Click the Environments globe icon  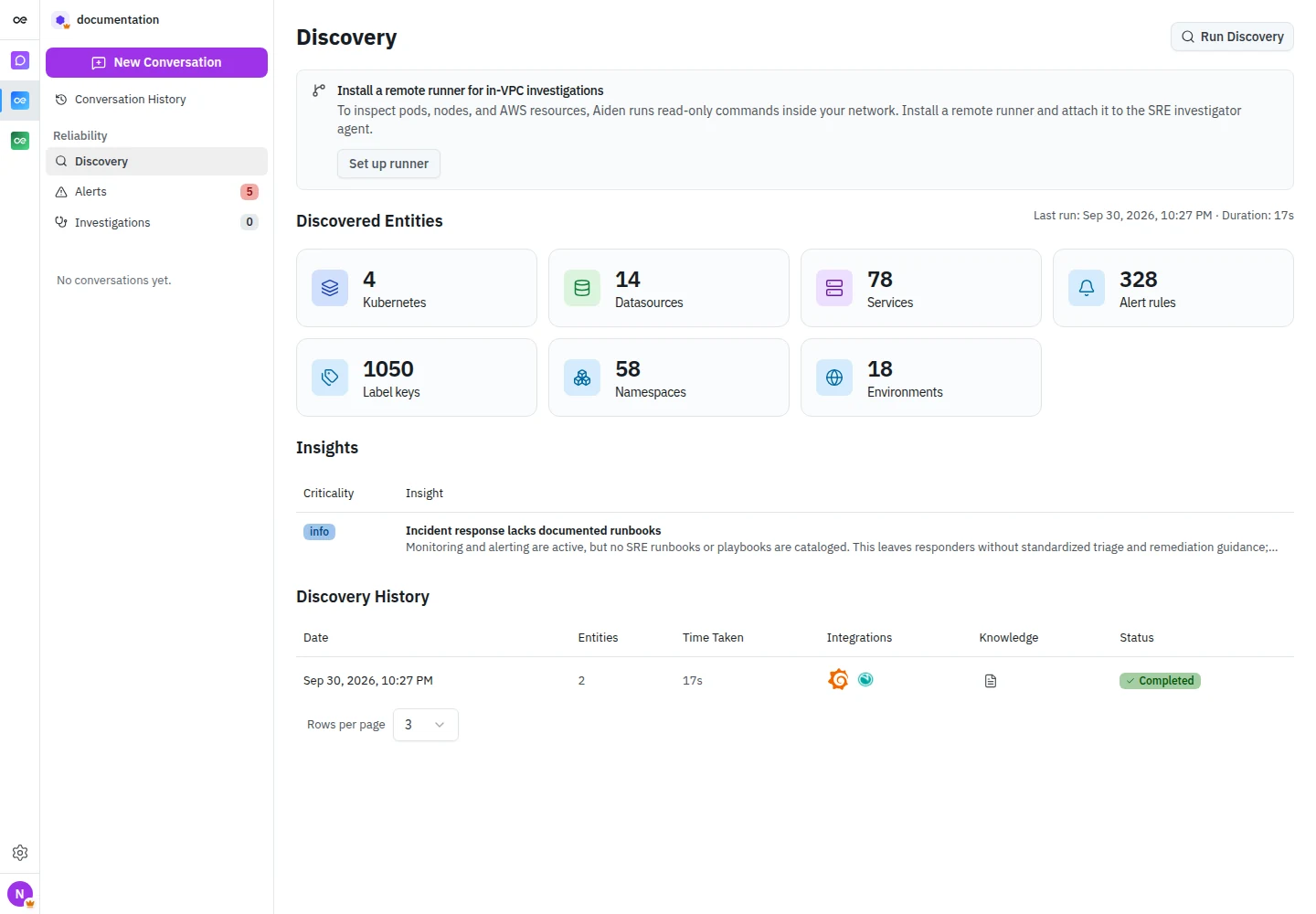click(834, 377)
